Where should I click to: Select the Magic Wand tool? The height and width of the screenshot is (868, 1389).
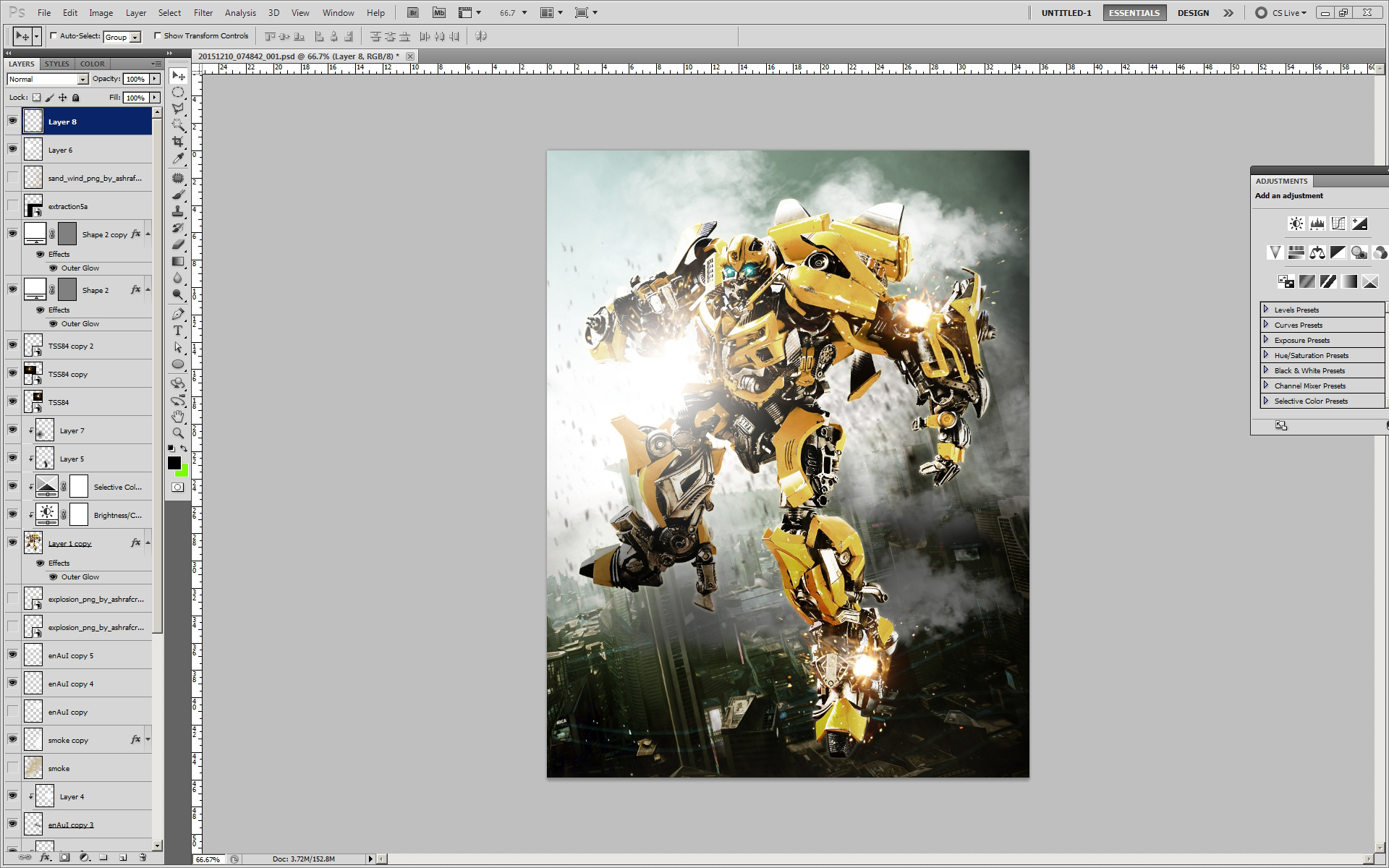[178, 125]
